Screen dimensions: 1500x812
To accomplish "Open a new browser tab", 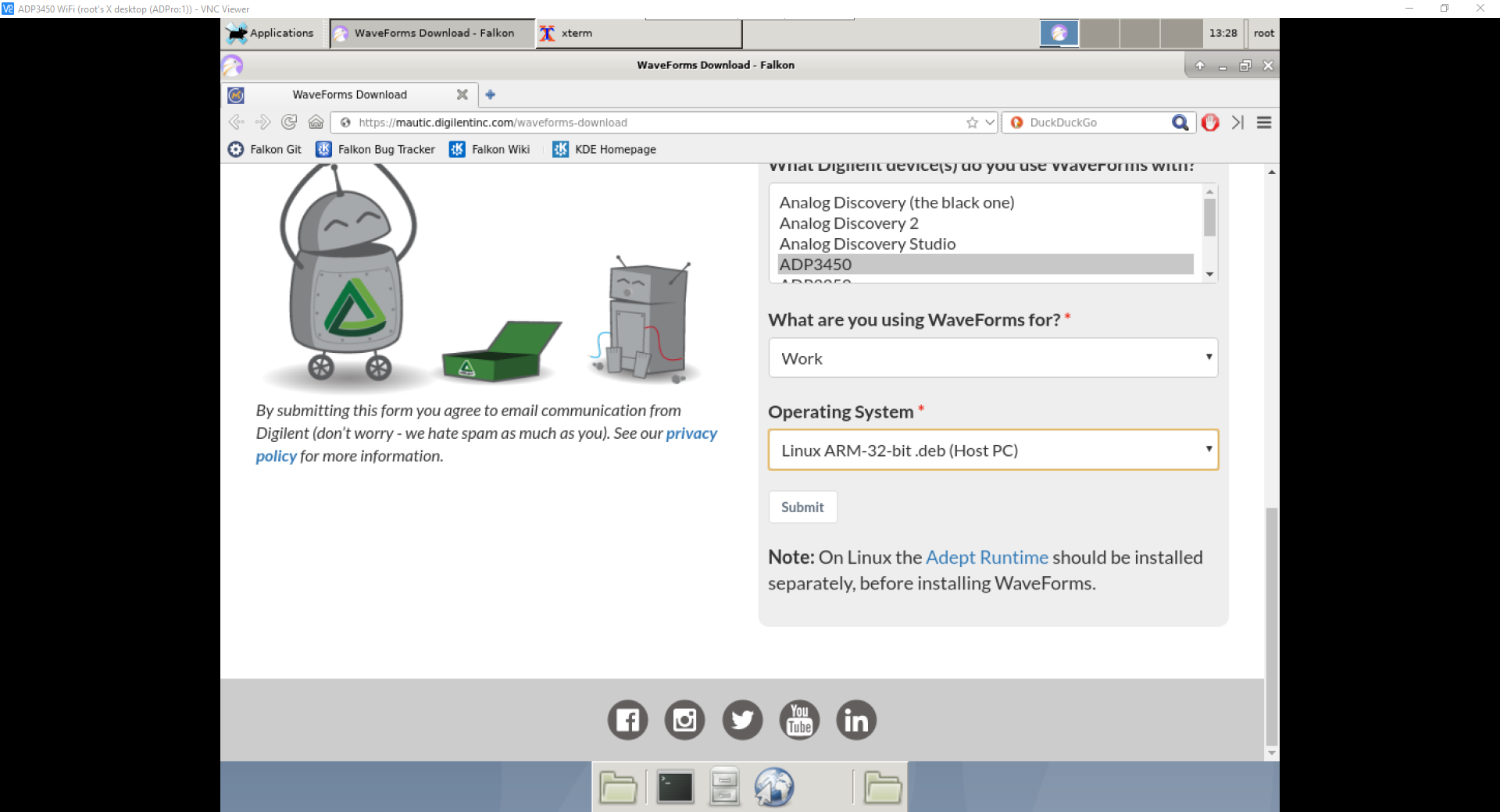I will pos(491,94).
